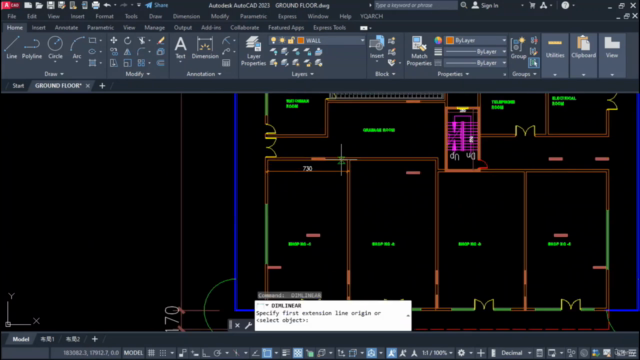
Task: Choose the Hatch tool in Draw panel
Action: tap(93, 63)
